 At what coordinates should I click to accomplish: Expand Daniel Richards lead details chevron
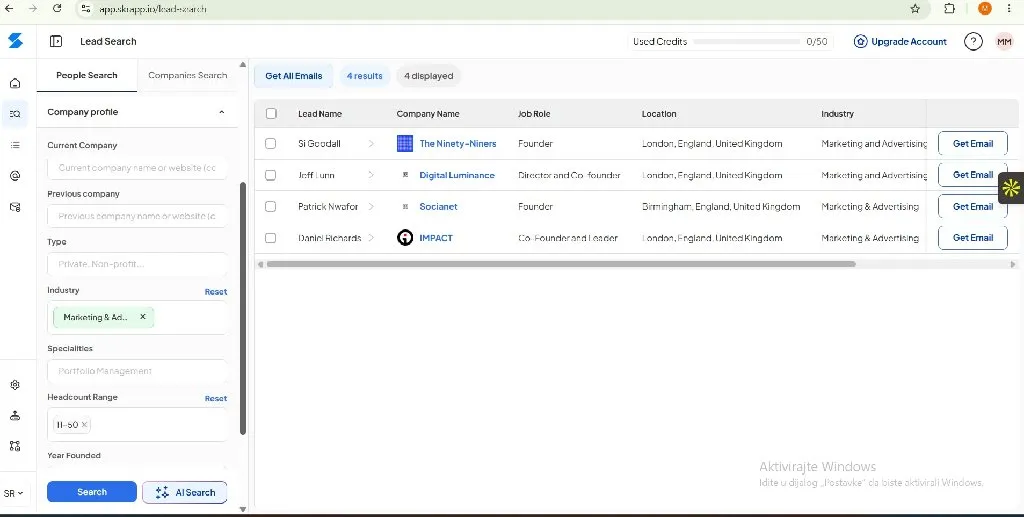pyautogui.click(x=371, y=238)
